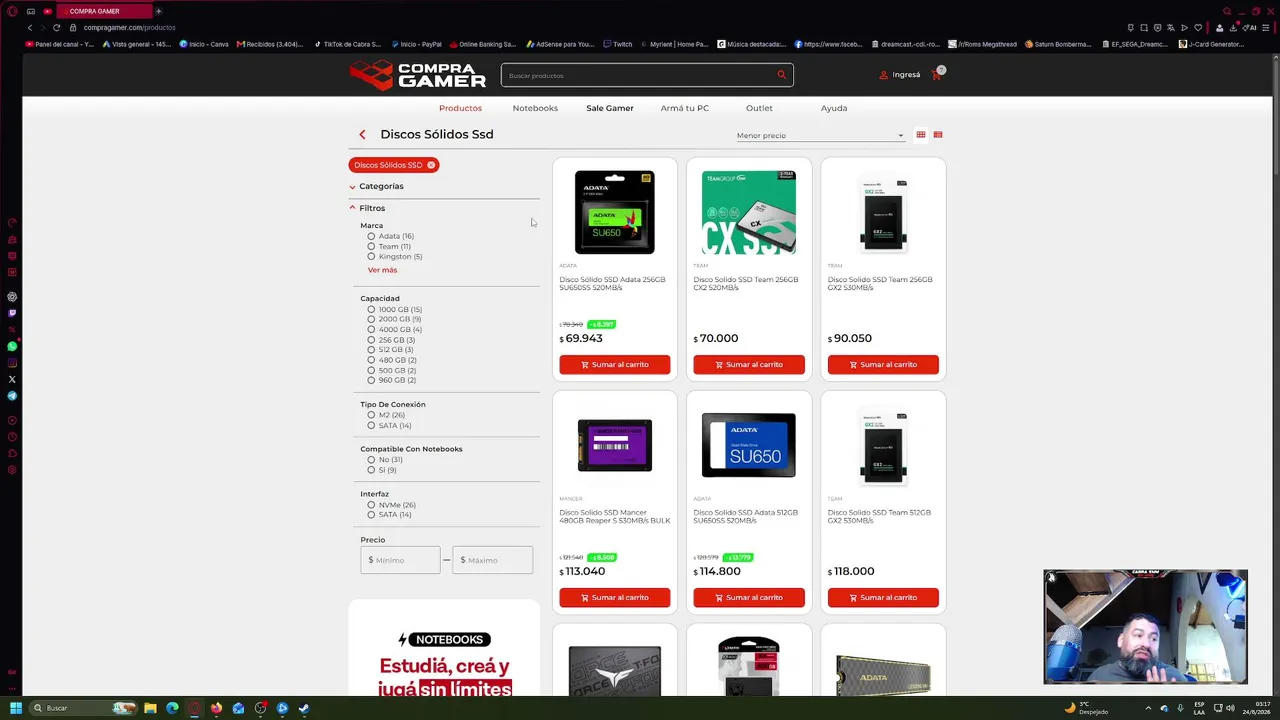Select the Adata brand filter
The image size is (1280, 720).
click(371, 236)
